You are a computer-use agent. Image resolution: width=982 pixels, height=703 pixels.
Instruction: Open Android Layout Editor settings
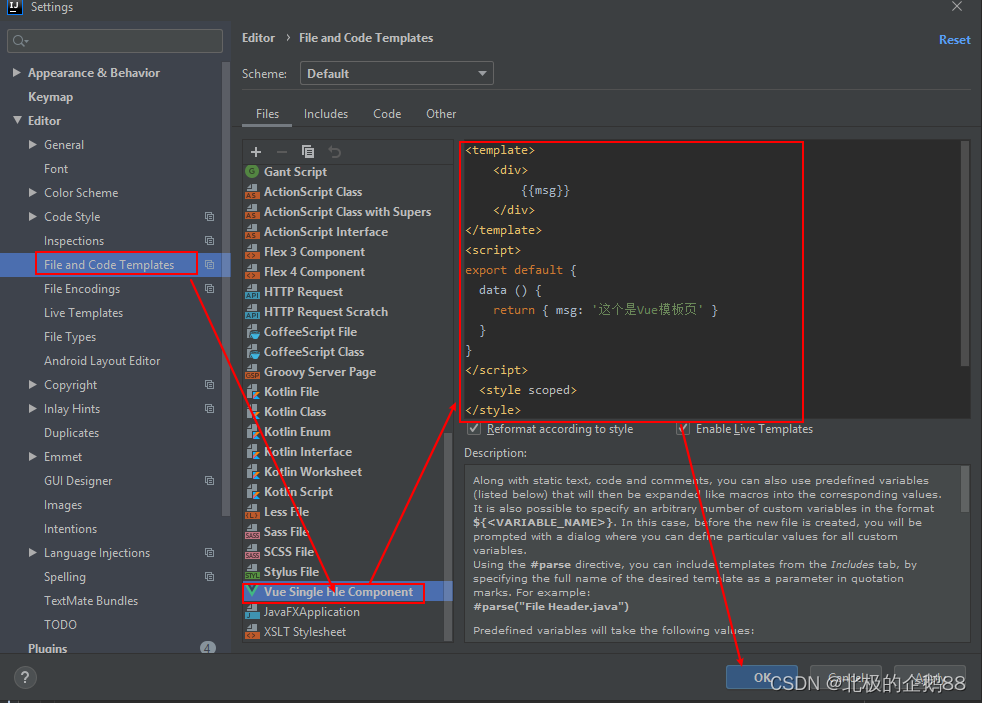pos(102,361)
